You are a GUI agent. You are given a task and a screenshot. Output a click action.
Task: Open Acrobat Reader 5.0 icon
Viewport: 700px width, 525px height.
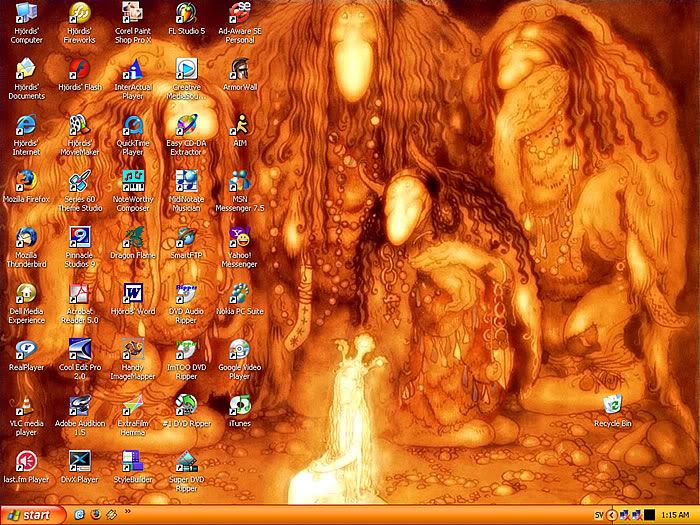(x=79, y=293)
